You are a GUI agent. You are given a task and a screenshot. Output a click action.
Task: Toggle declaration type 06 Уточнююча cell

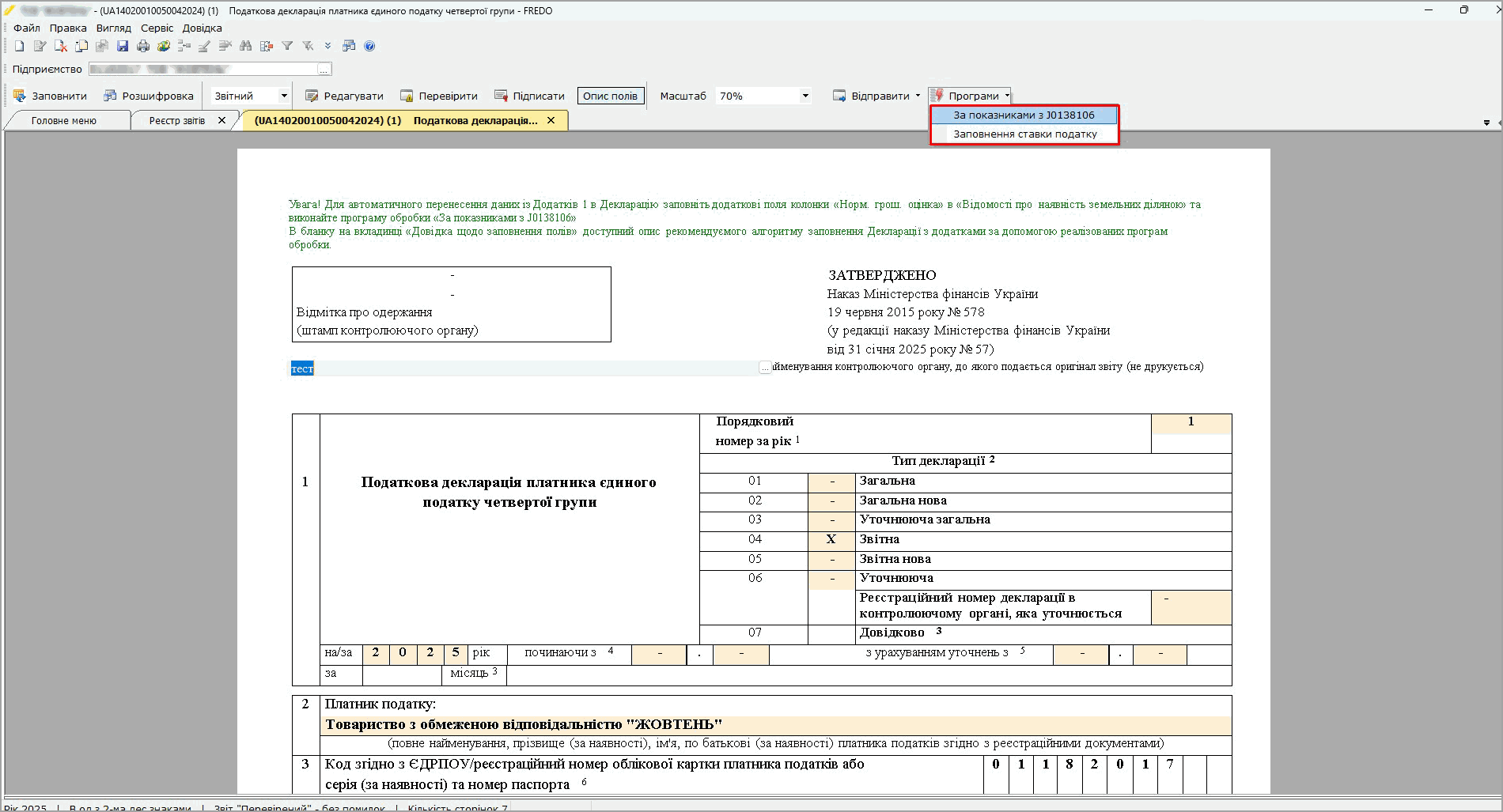pos(831,580)
